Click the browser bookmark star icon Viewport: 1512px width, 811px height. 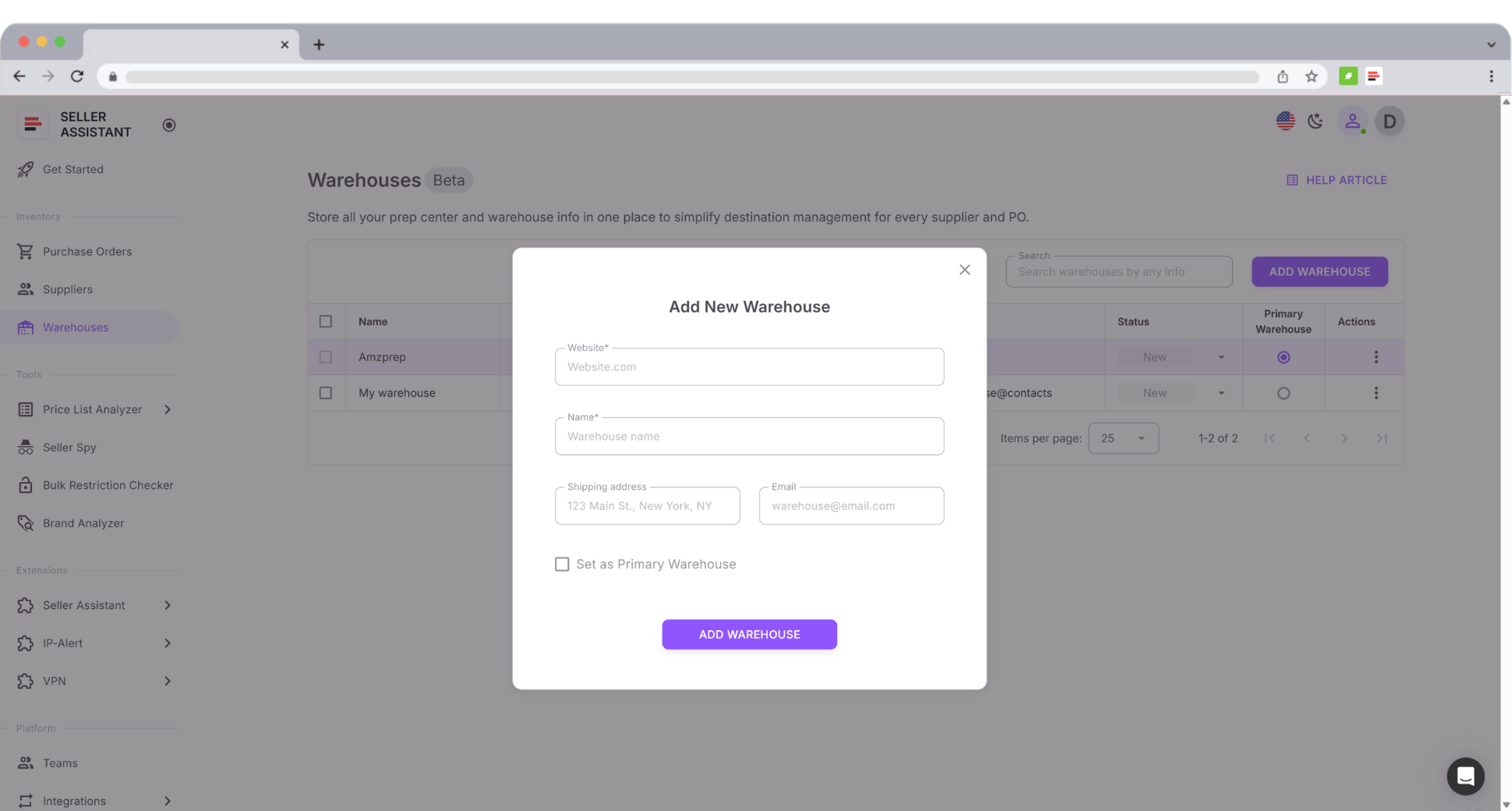pos(1312,76)
